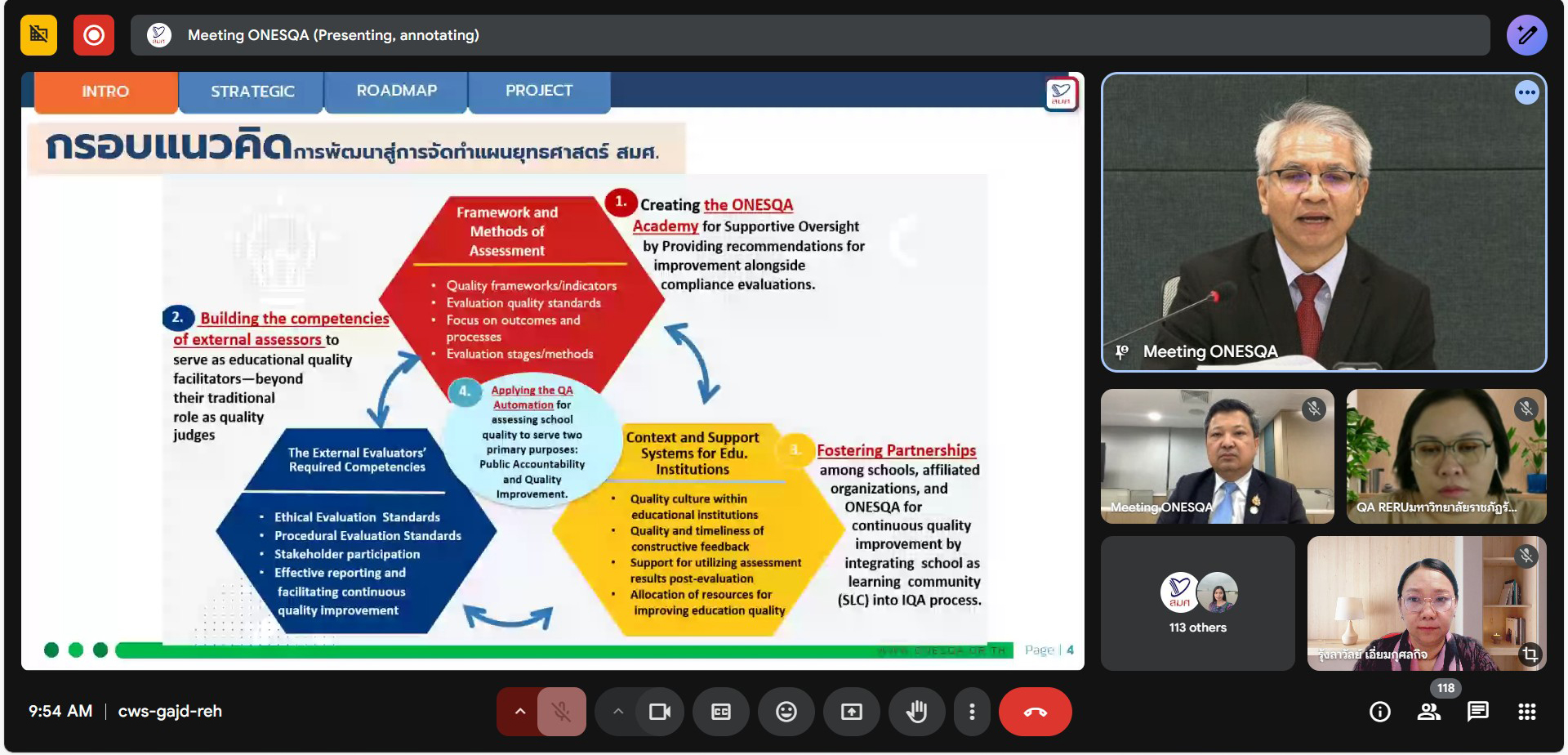This screenshot has height=755, width=1568.
Task: Toggle closed captions
Action: (x=721, y=712)
